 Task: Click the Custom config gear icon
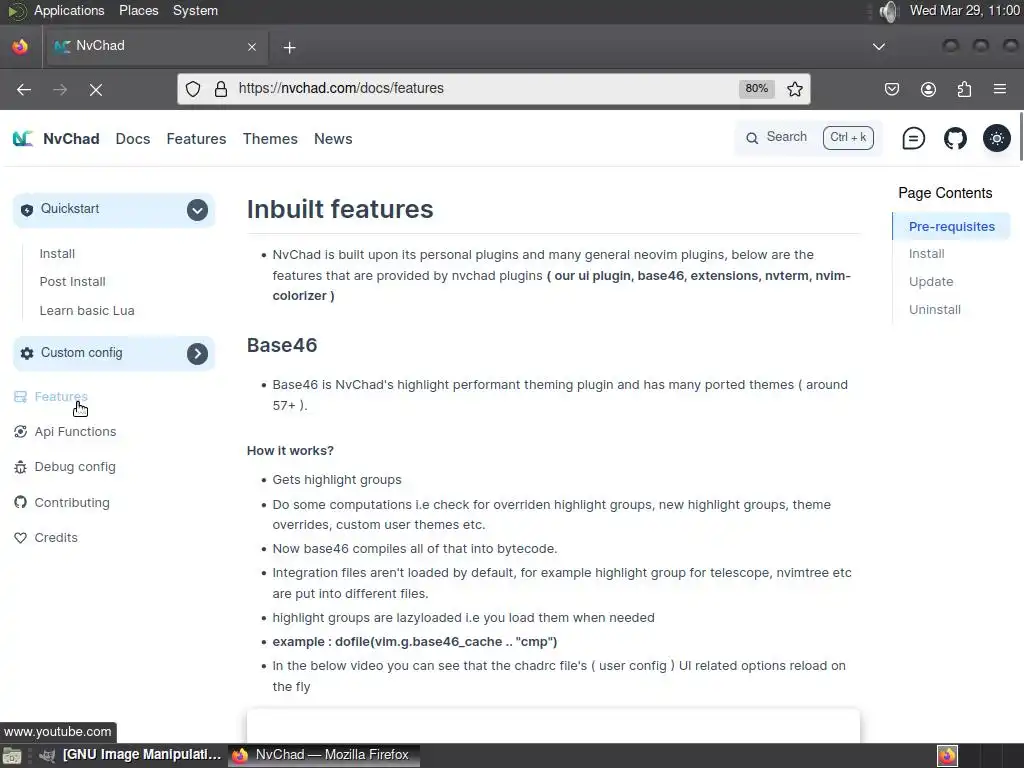point(27,353)
